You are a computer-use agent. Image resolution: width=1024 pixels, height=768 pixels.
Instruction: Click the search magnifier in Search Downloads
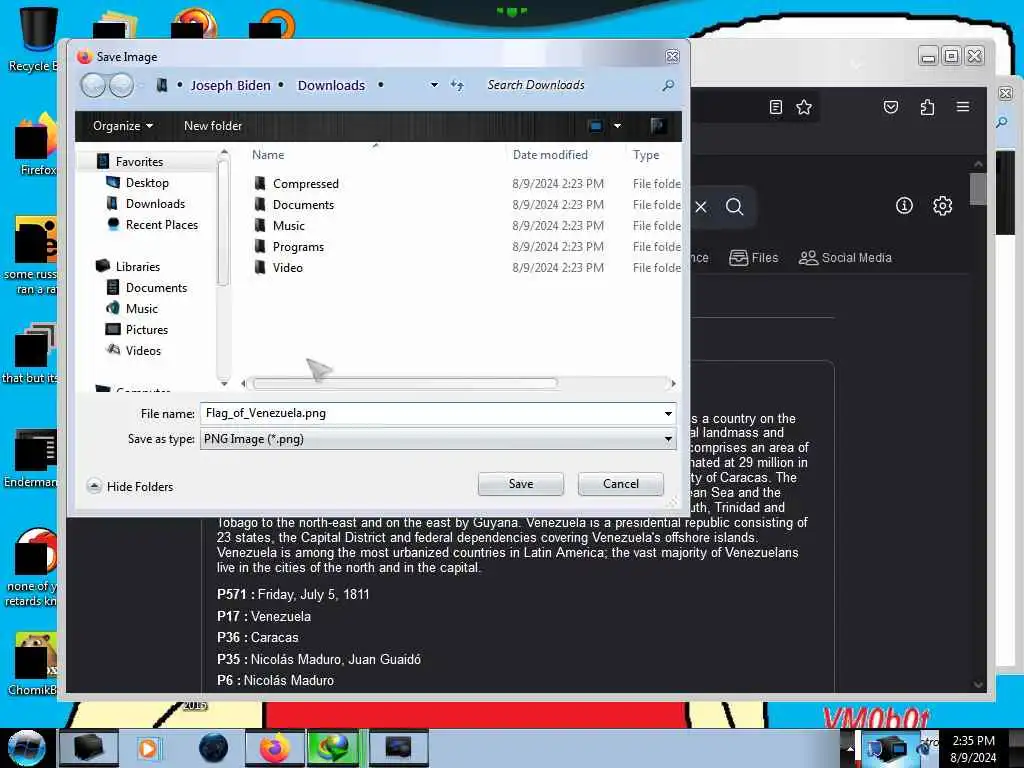pyautogui.click(x=668, y=86)
